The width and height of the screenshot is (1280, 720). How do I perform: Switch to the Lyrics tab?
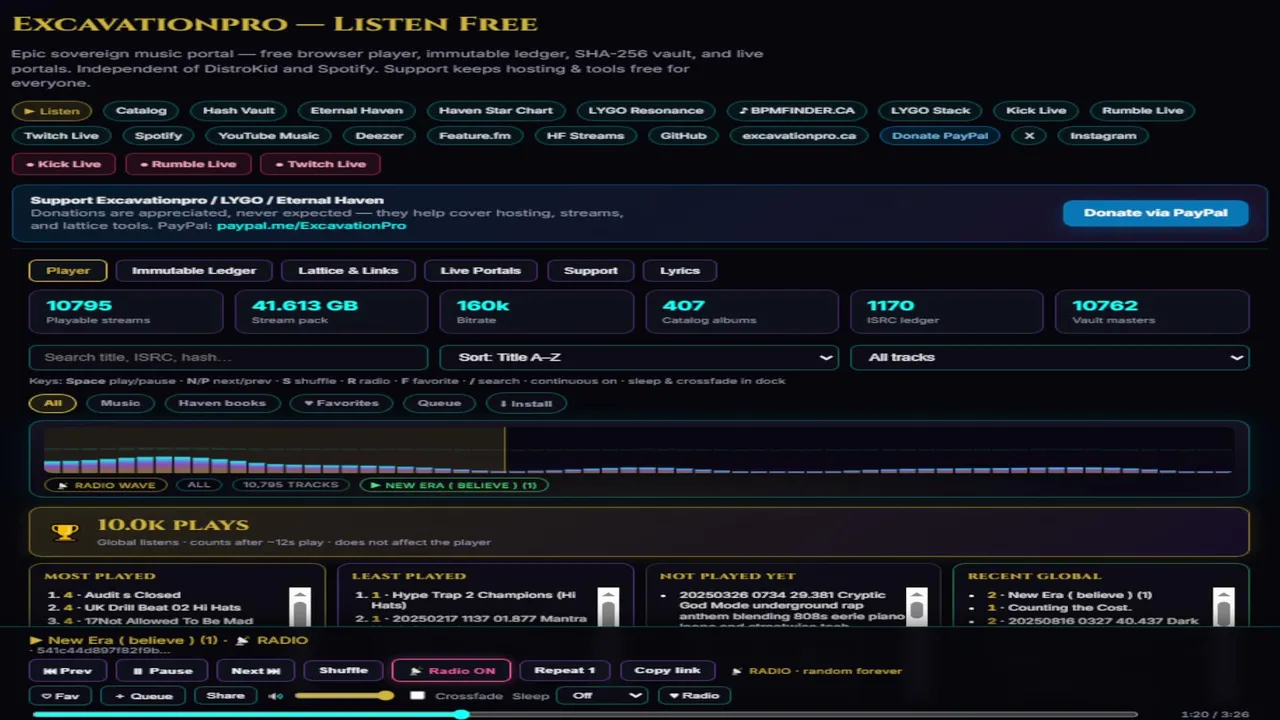point(680,271)
